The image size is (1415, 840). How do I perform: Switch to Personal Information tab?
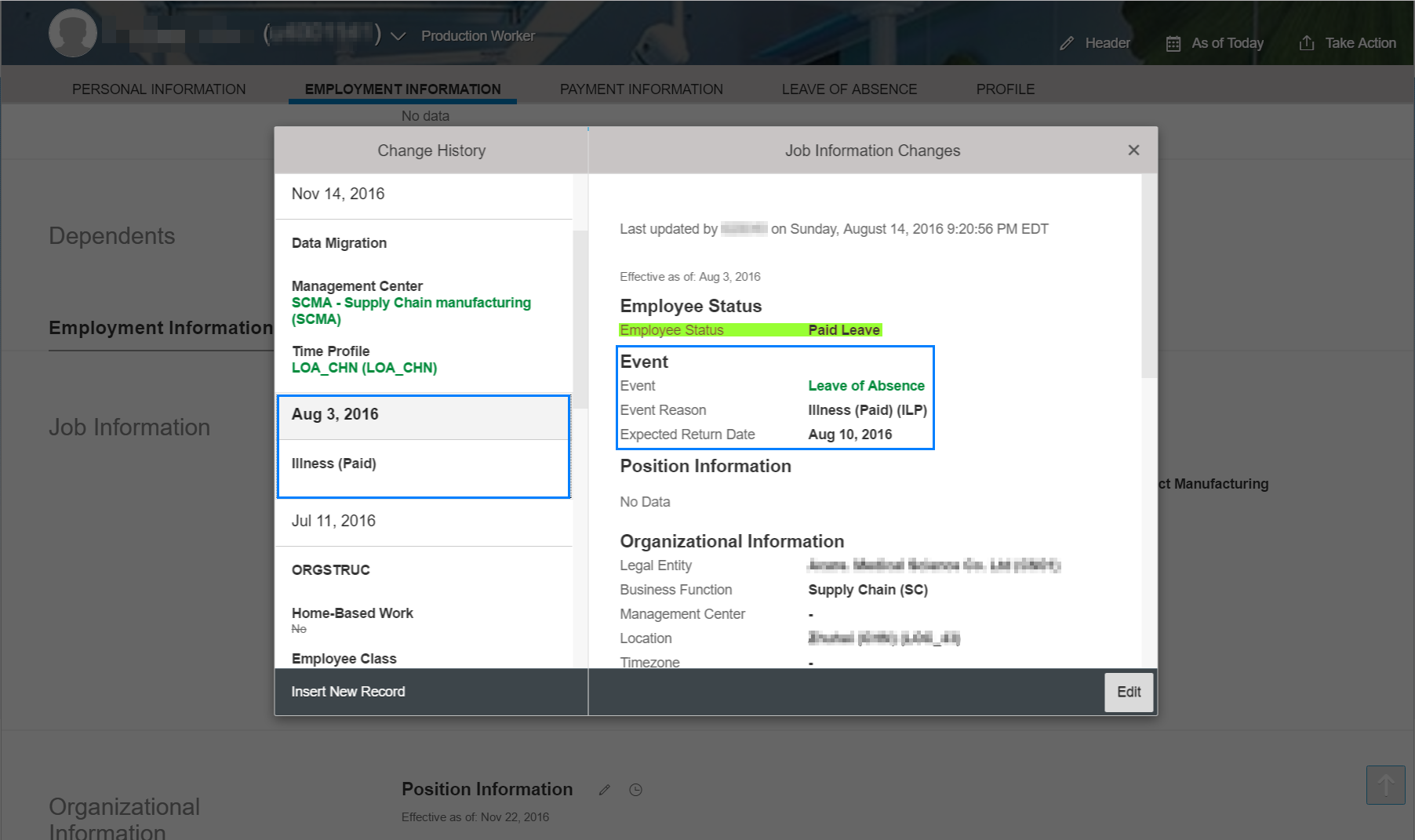coord(159,89)
